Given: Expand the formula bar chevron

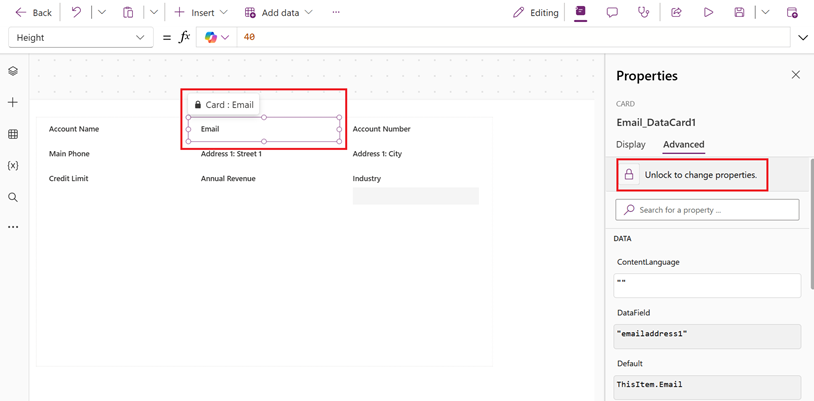Looking at the screenshot, I should 803,37.
